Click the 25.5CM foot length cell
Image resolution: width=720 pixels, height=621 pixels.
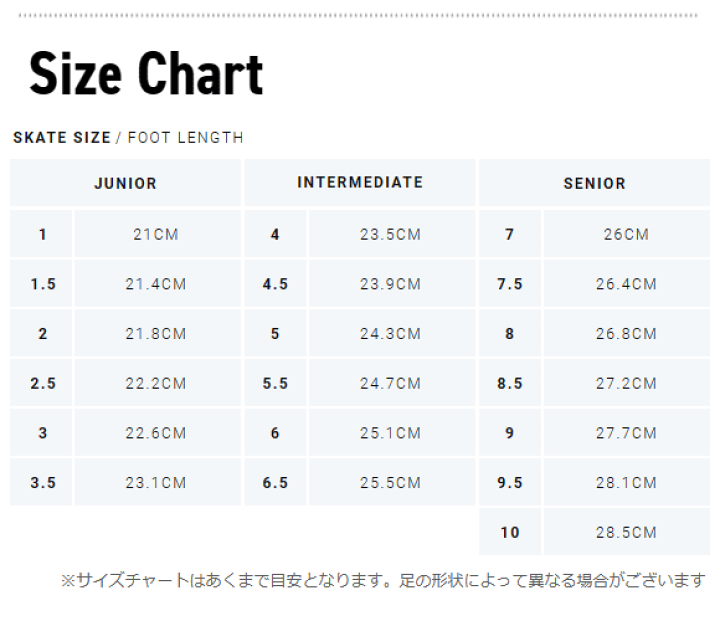pyautogui.click(x=392, y=482)
